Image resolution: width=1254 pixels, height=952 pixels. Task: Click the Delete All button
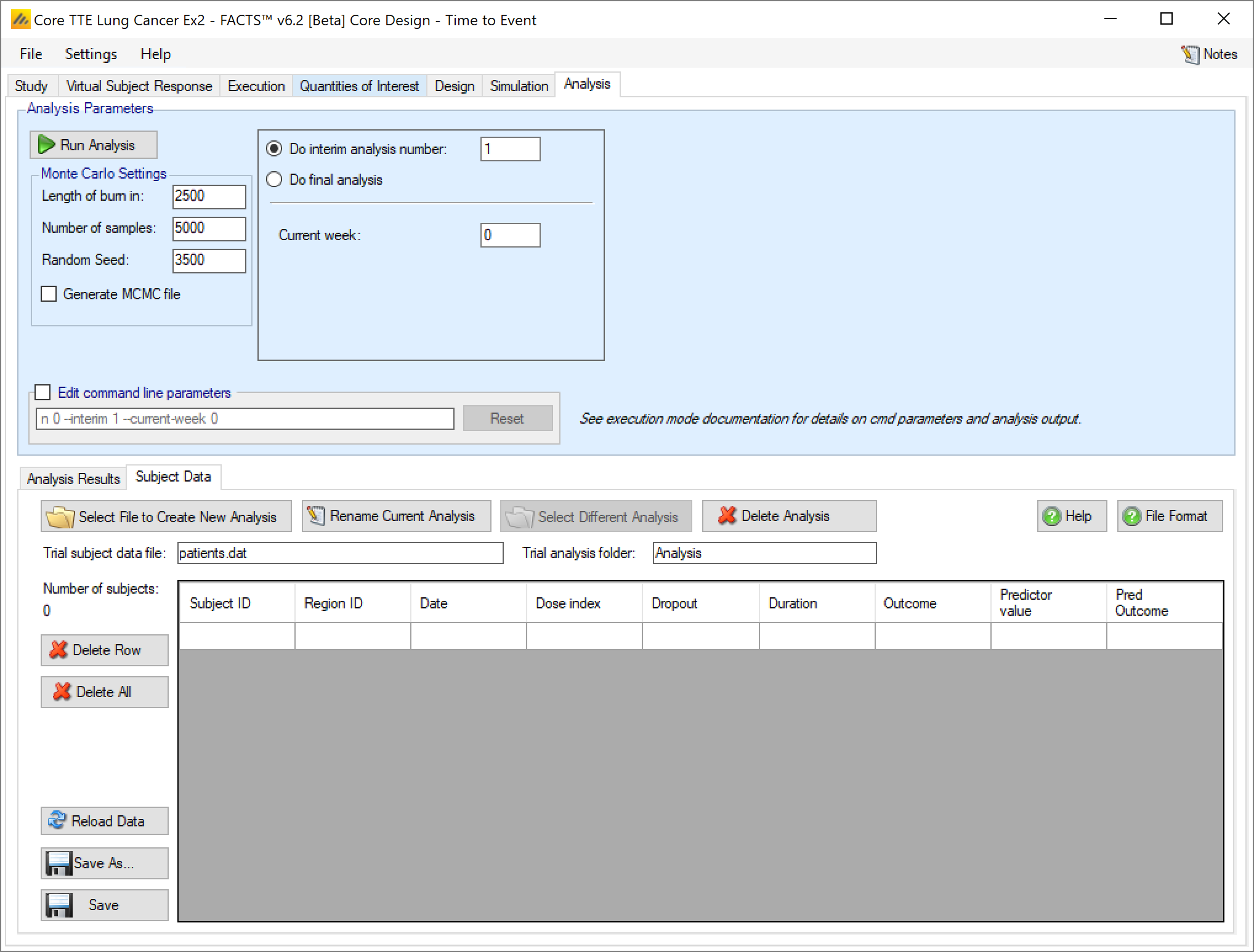[104, 692]
